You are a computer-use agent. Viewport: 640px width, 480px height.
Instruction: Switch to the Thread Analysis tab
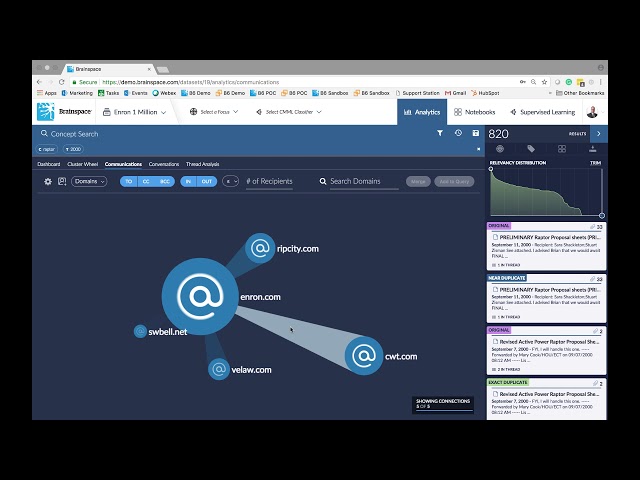coord(202,164)
